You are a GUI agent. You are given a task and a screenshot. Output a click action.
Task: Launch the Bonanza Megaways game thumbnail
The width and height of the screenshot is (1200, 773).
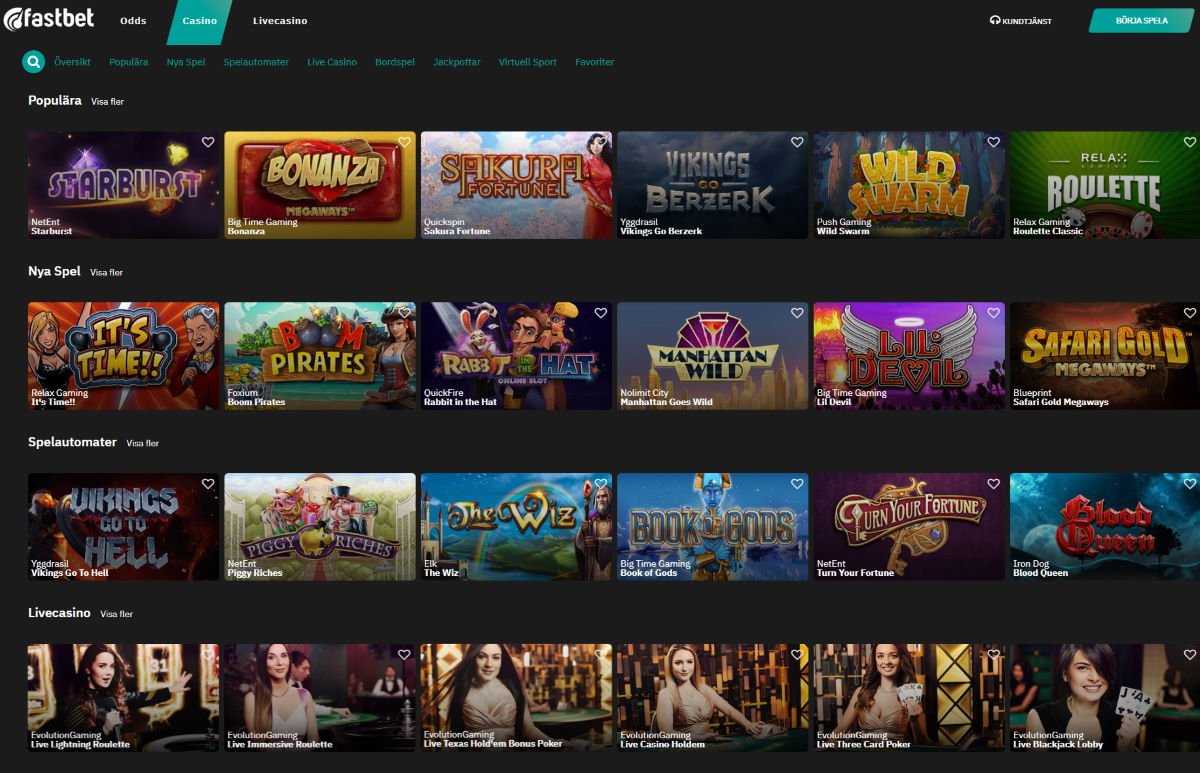point(320,185)
